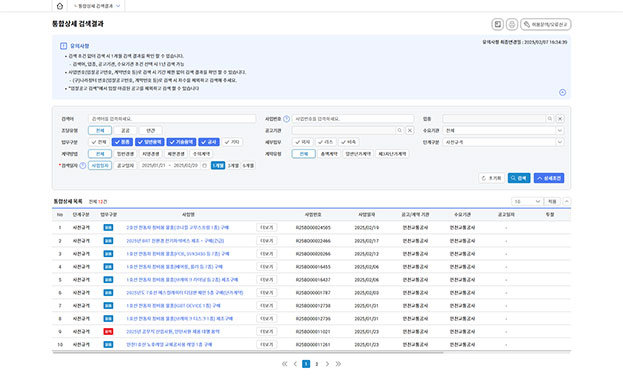Uncheck the 일반용역 option in 업무구분

tap(149, 142)
